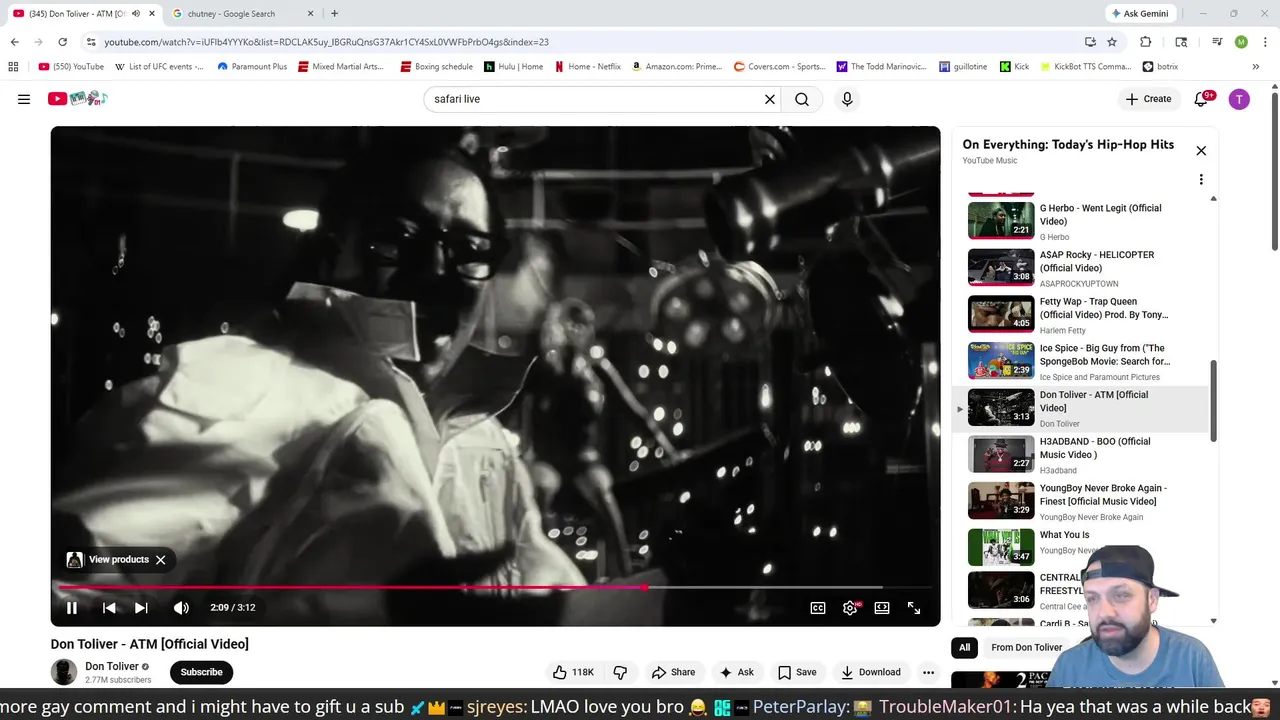Subscribe to Don Toliver channel

coord(201,672)
